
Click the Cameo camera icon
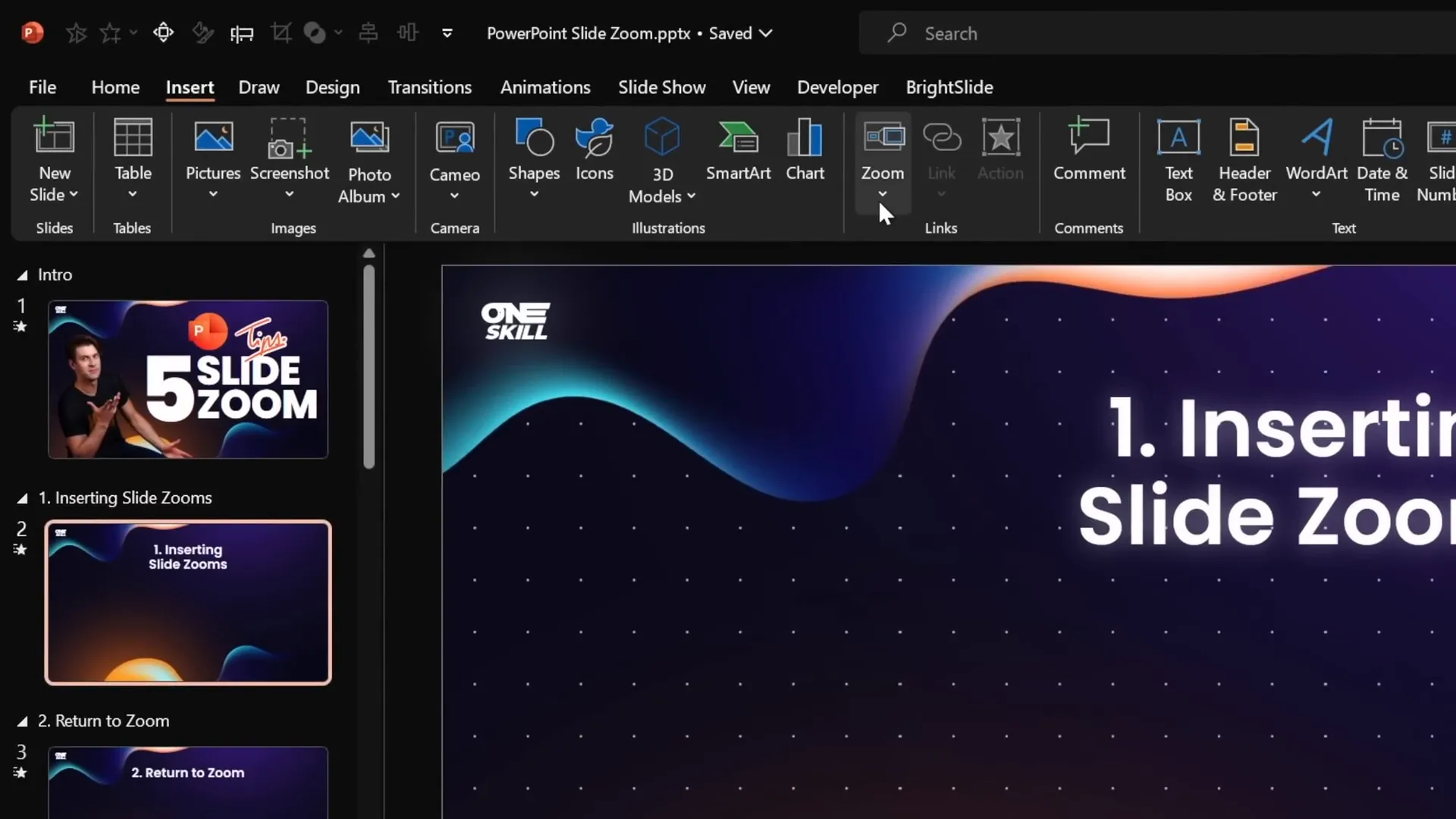tap(454, 138)
